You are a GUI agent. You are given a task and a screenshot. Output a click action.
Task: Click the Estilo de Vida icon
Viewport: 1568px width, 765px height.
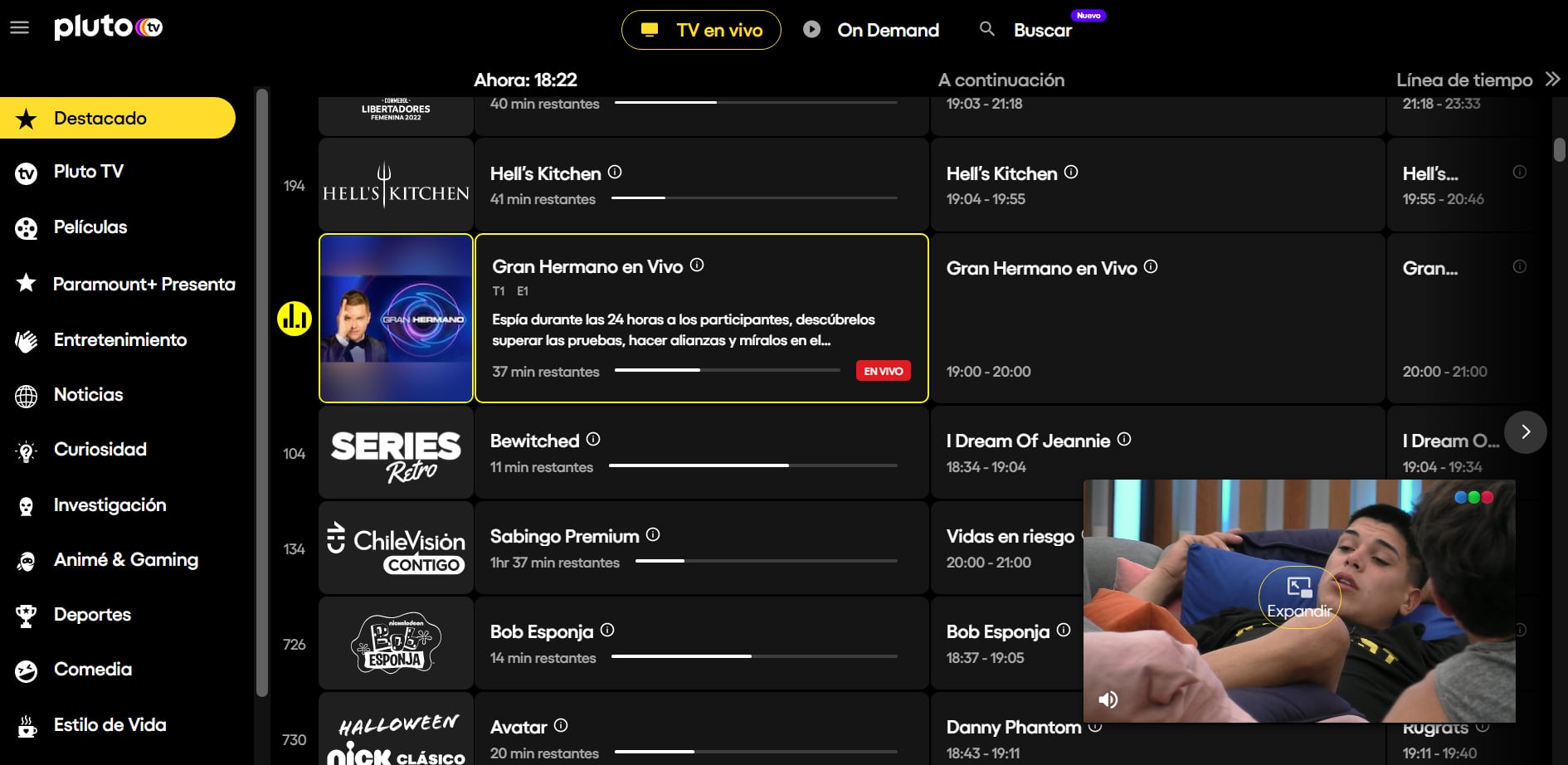(27, 726)
